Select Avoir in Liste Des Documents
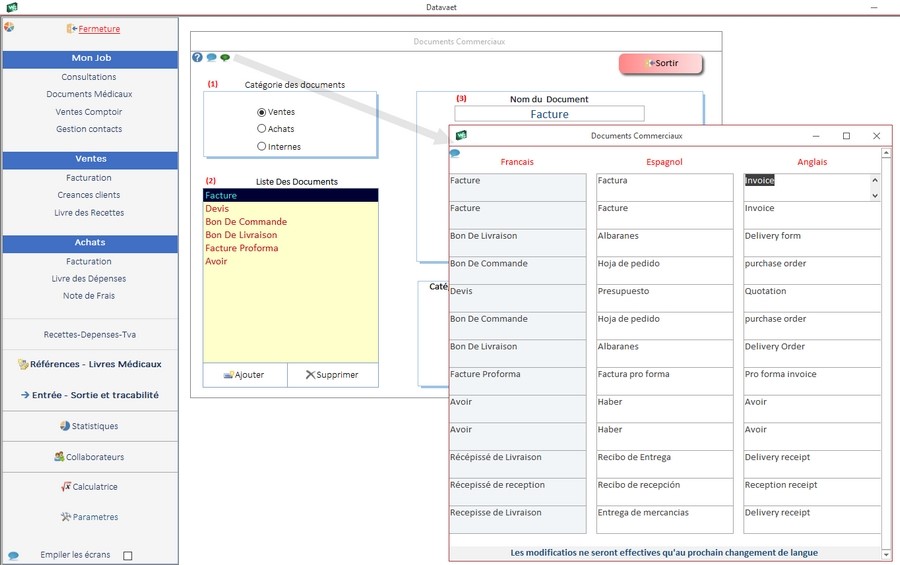The width and height of the screenshot is (900, 565). point(290,261)
